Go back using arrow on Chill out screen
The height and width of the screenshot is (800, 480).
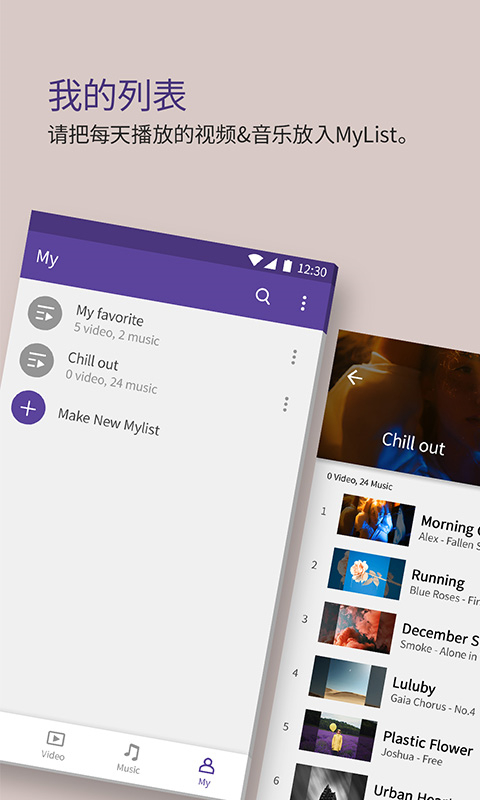point(354,378)
